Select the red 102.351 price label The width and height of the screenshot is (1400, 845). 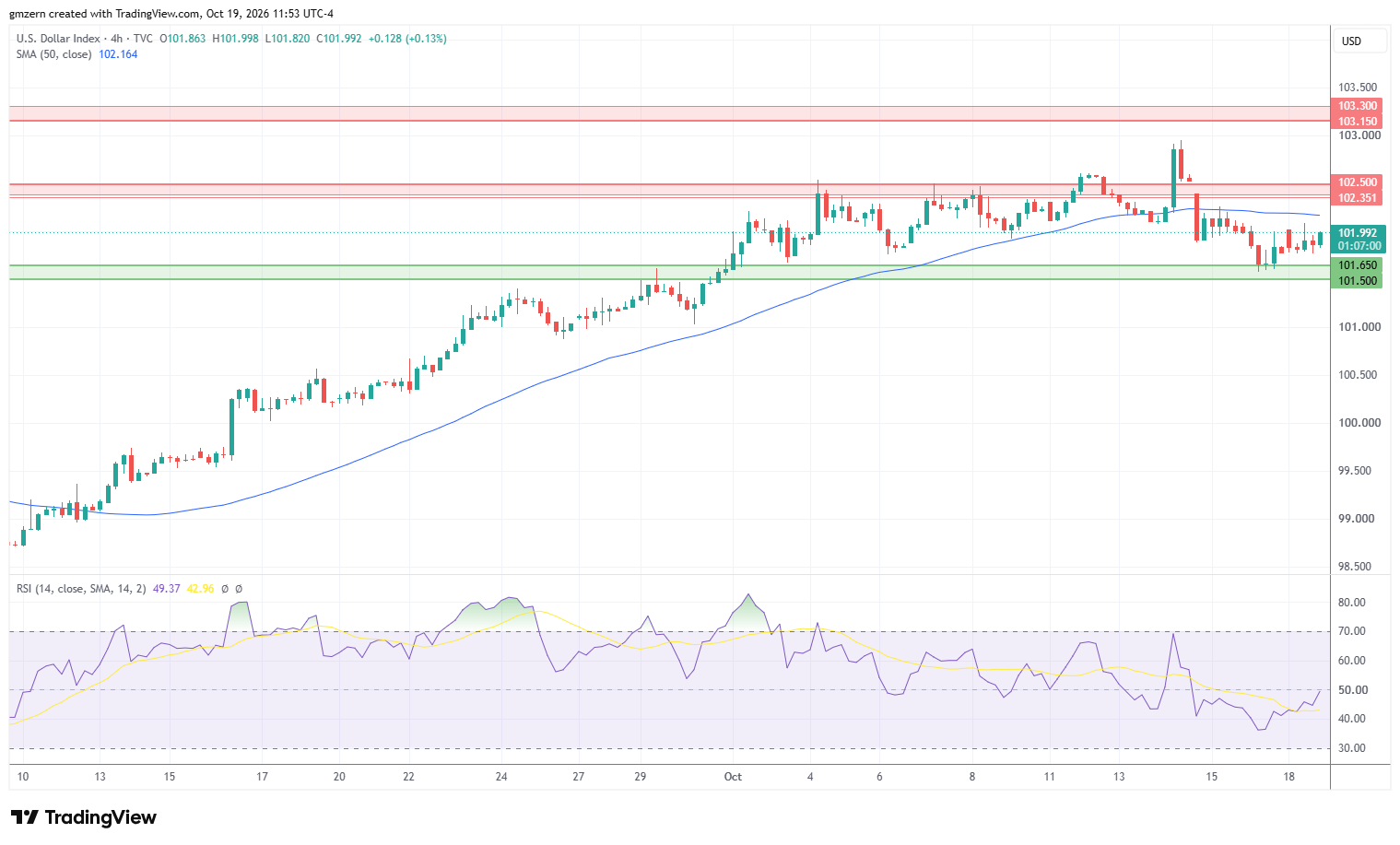coord(1358,198)
